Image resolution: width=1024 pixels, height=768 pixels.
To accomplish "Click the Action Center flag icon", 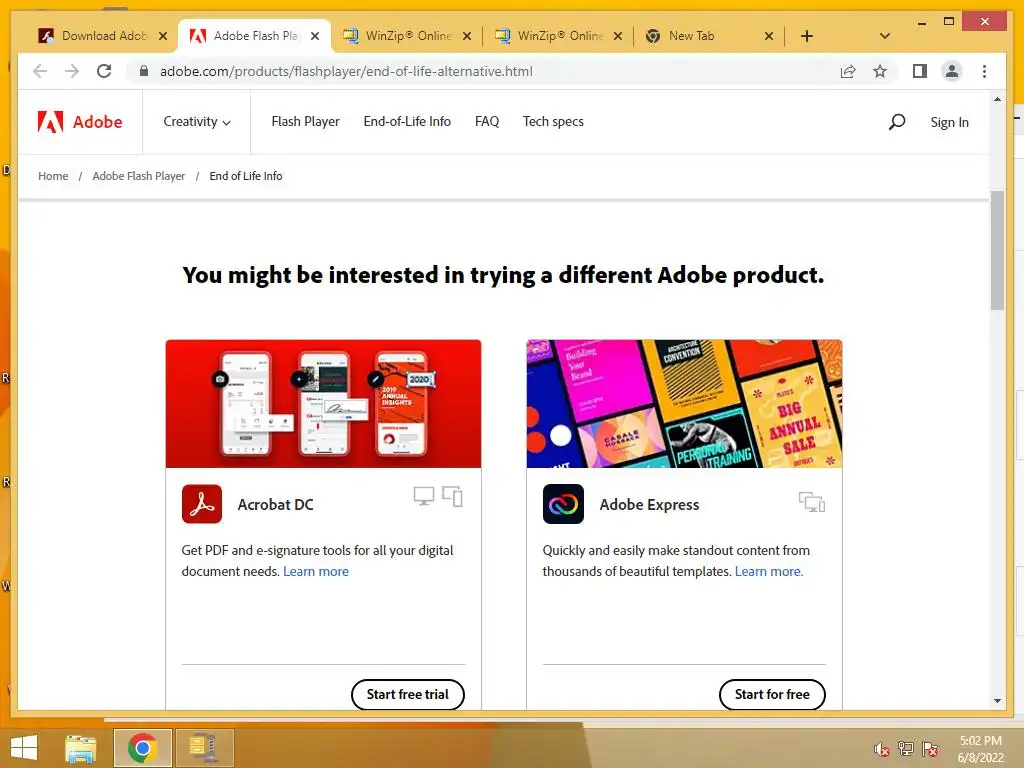I will click(x=930, y=749).
